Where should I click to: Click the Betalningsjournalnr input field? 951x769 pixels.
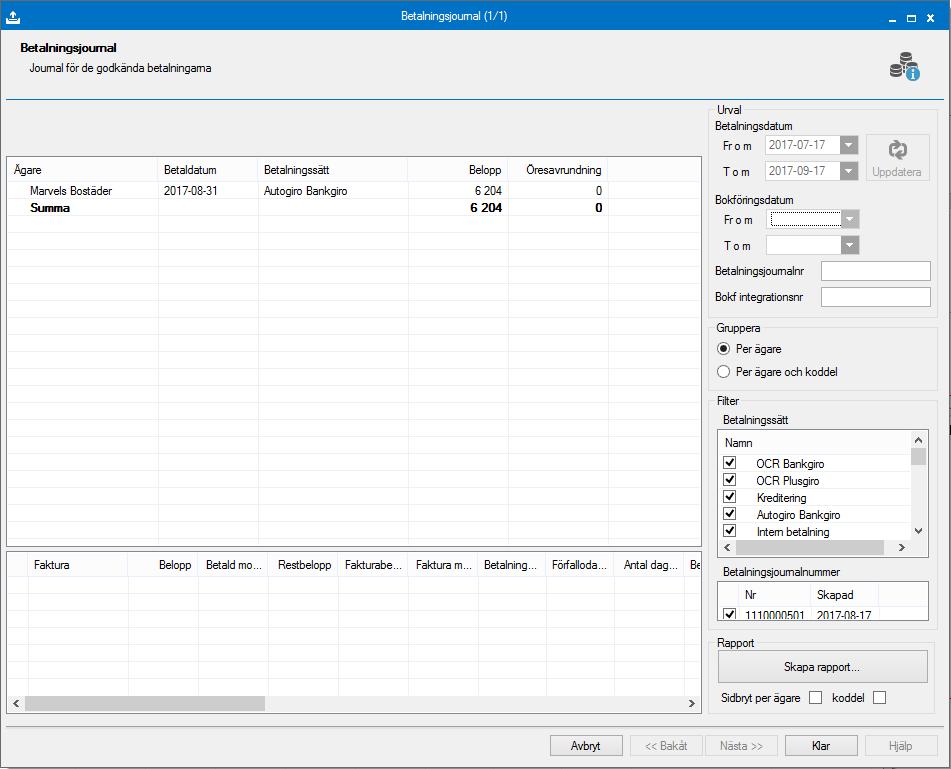pos(875,271)
